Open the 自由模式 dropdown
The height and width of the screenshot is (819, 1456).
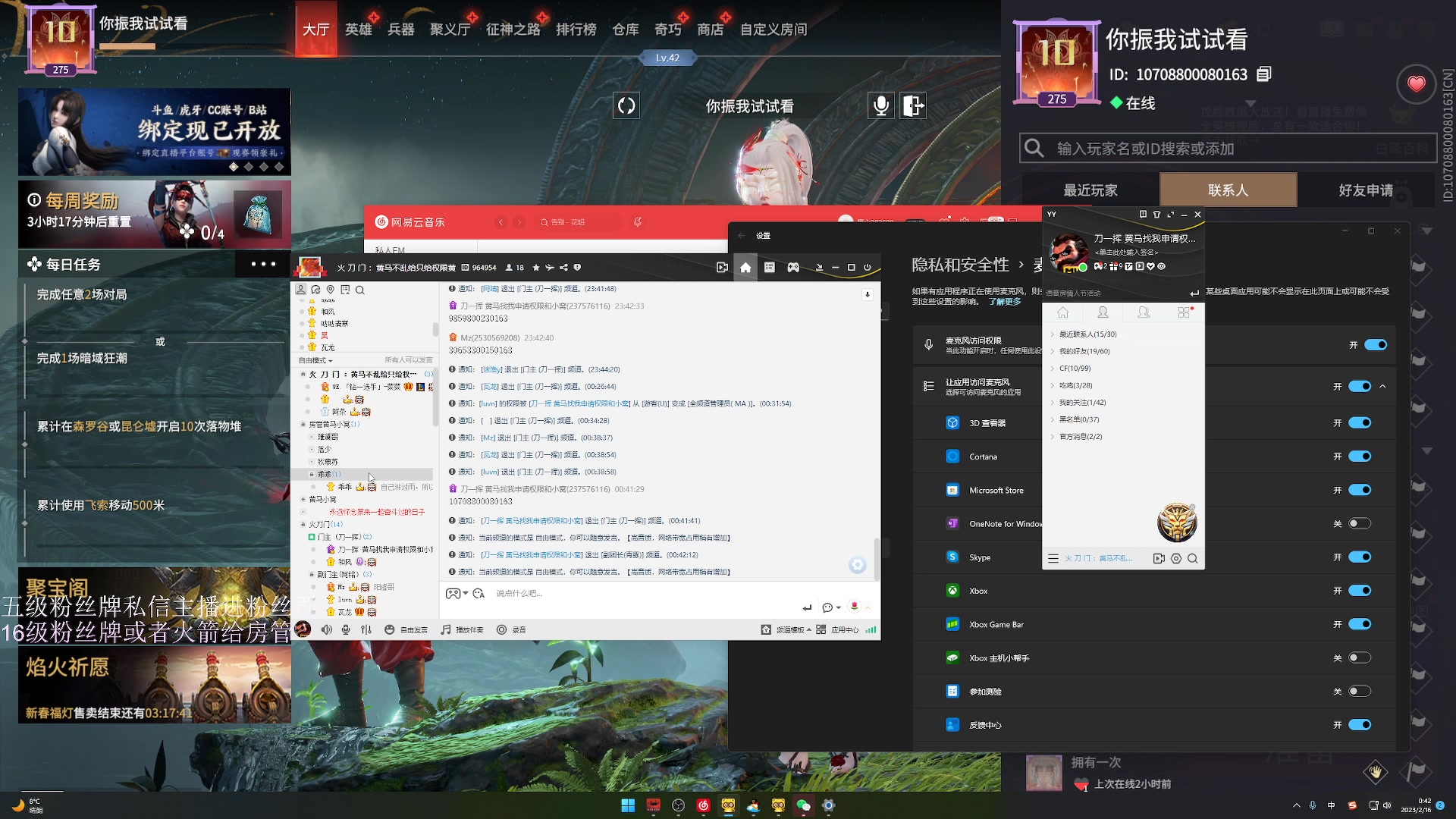click(316, 360)
